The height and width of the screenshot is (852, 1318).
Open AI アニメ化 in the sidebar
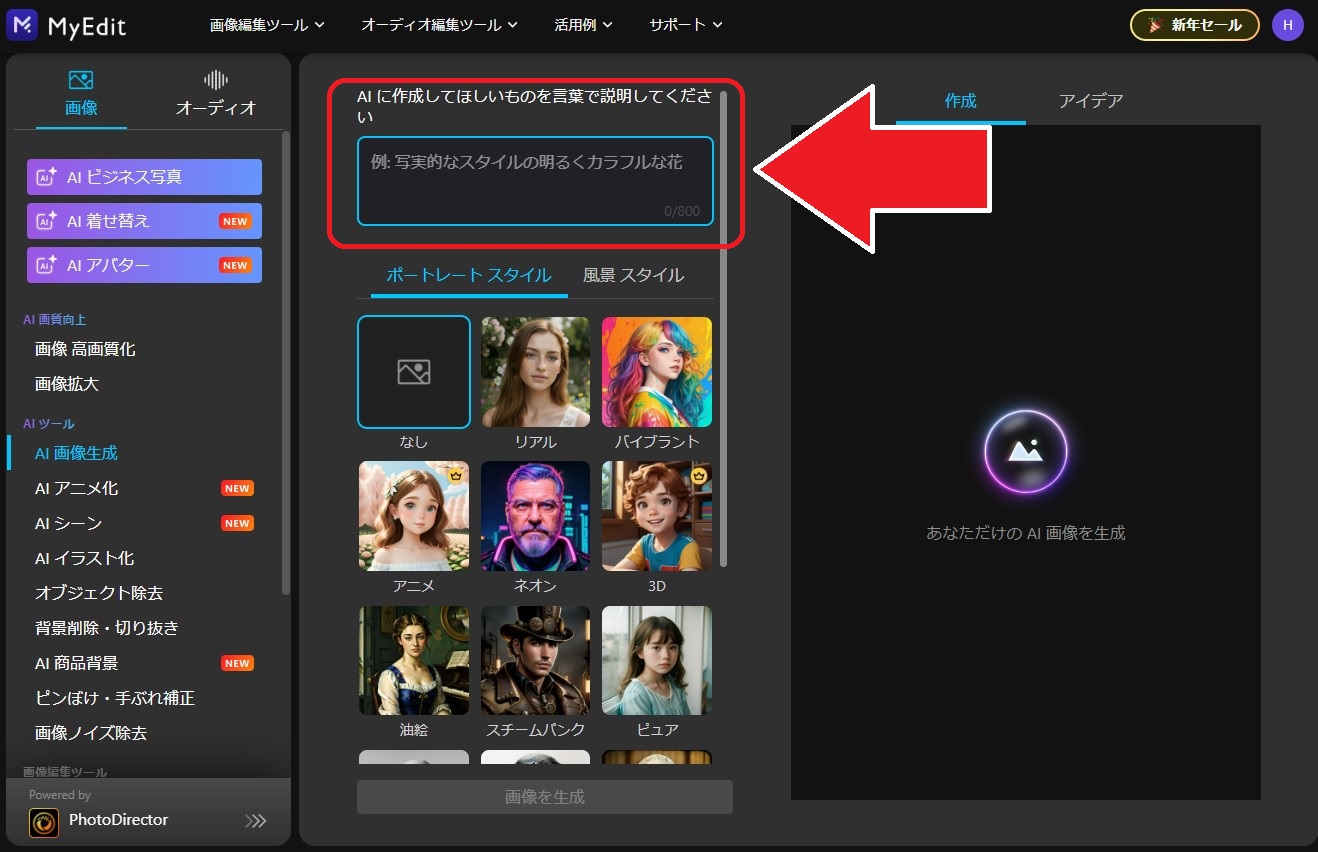click(x=77, y=488)
